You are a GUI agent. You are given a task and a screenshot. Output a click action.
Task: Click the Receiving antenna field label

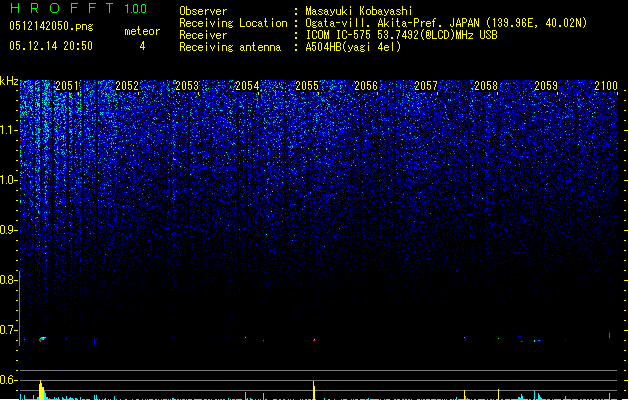(230, 47)
